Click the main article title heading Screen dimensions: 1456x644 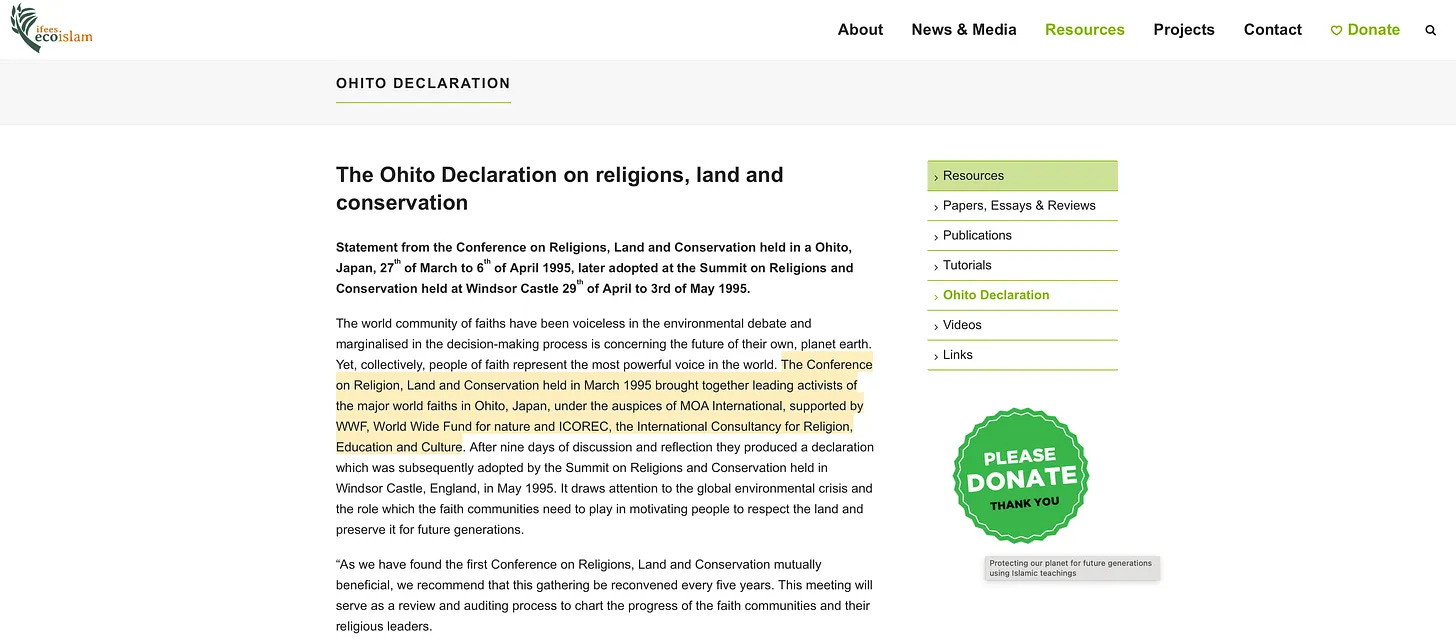[560, 189]
